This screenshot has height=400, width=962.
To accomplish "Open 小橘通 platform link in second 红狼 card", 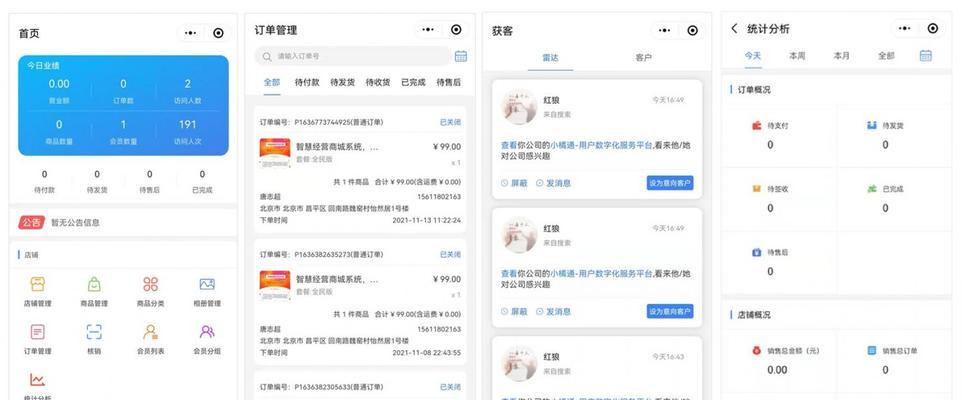I will (601, 274).
